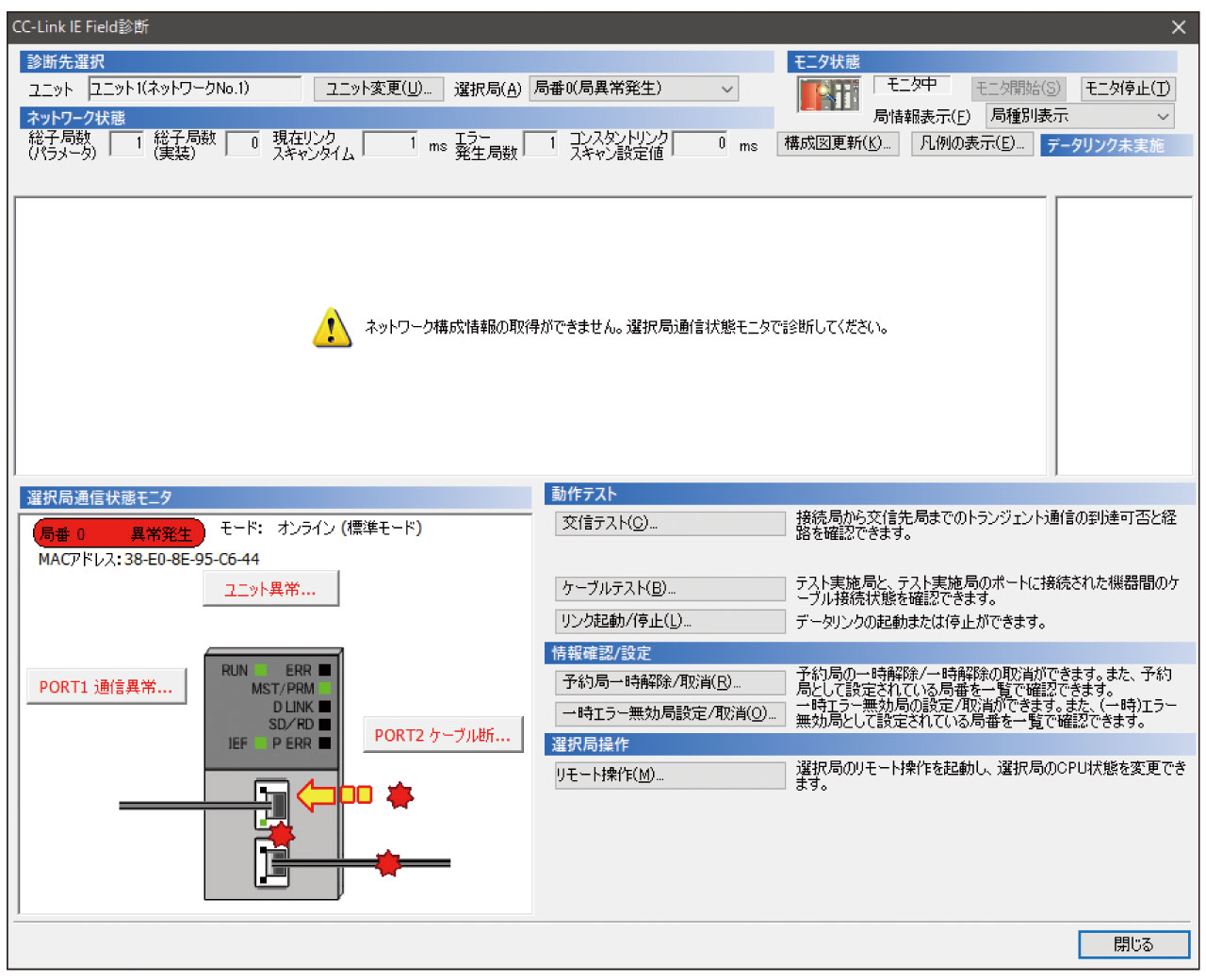
Task: Click PORT2 ケーブル断 error button
Action: click(443, 735)
